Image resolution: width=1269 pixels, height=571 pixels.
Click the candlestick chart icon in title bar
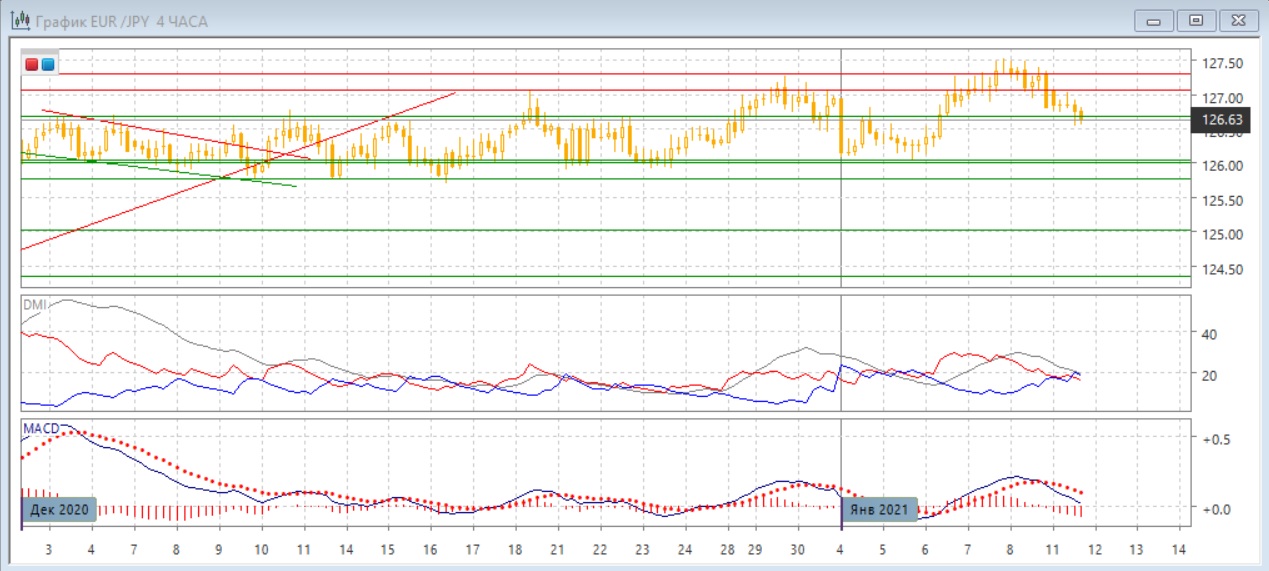coord(19,20)
